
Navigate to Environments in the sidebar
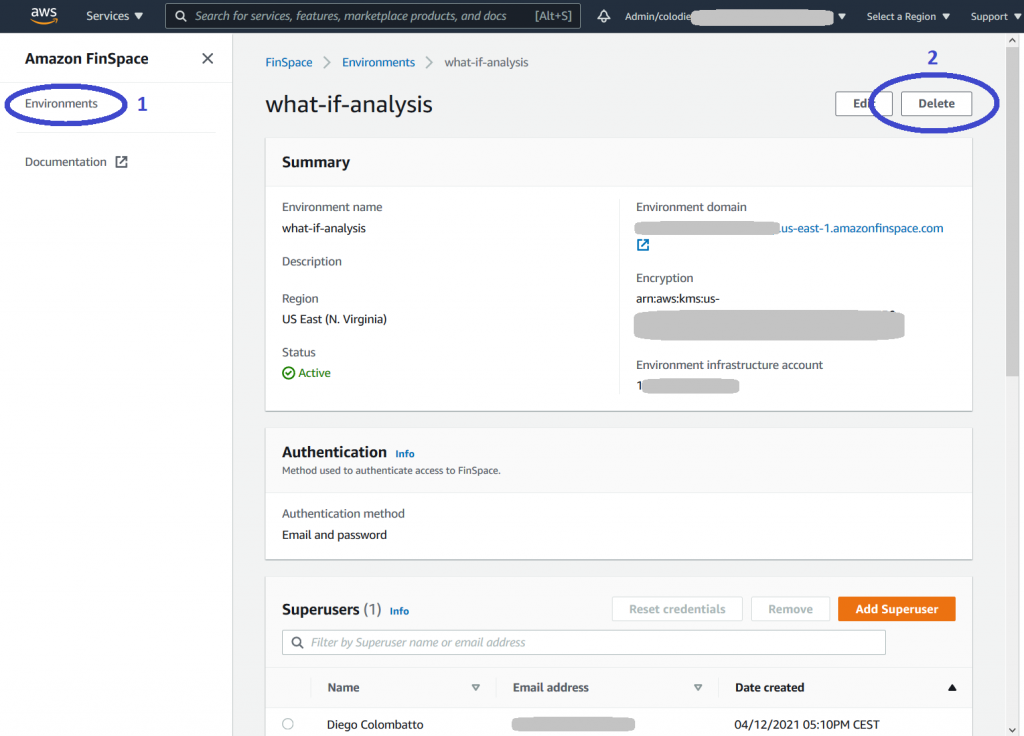62,103
